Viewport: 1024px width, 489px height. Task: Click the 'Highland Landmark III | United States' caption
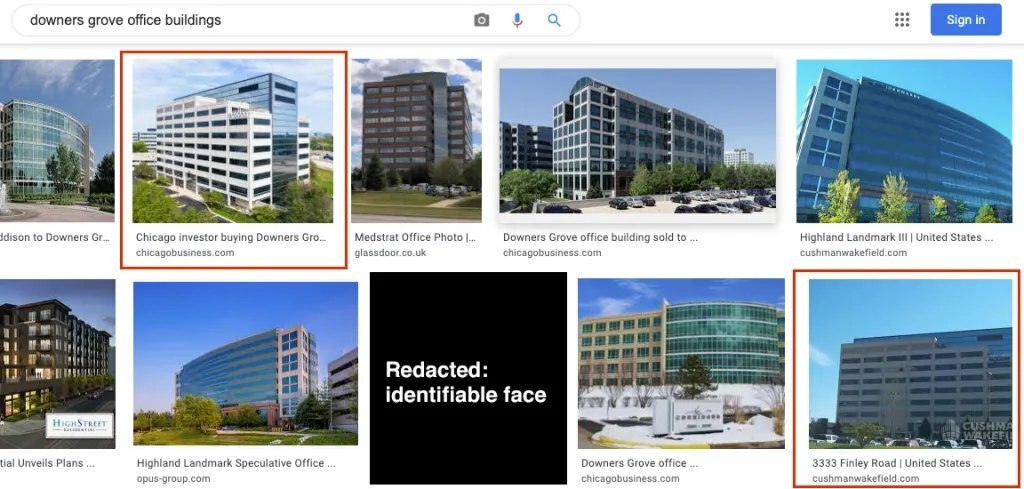point(896,238)
